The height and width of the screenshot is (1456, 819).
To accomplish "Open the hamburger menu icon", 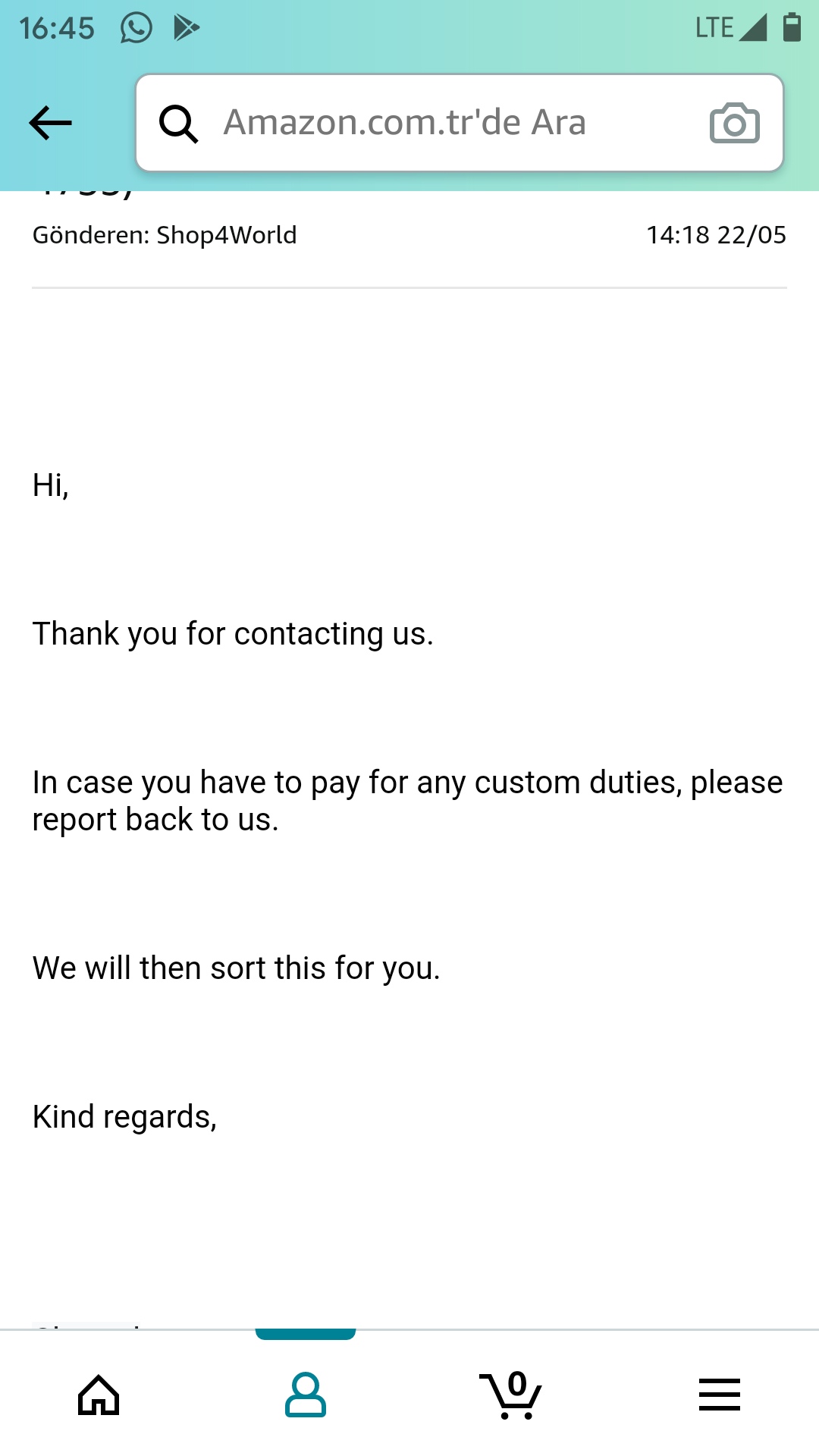I will pos(719,1395).
